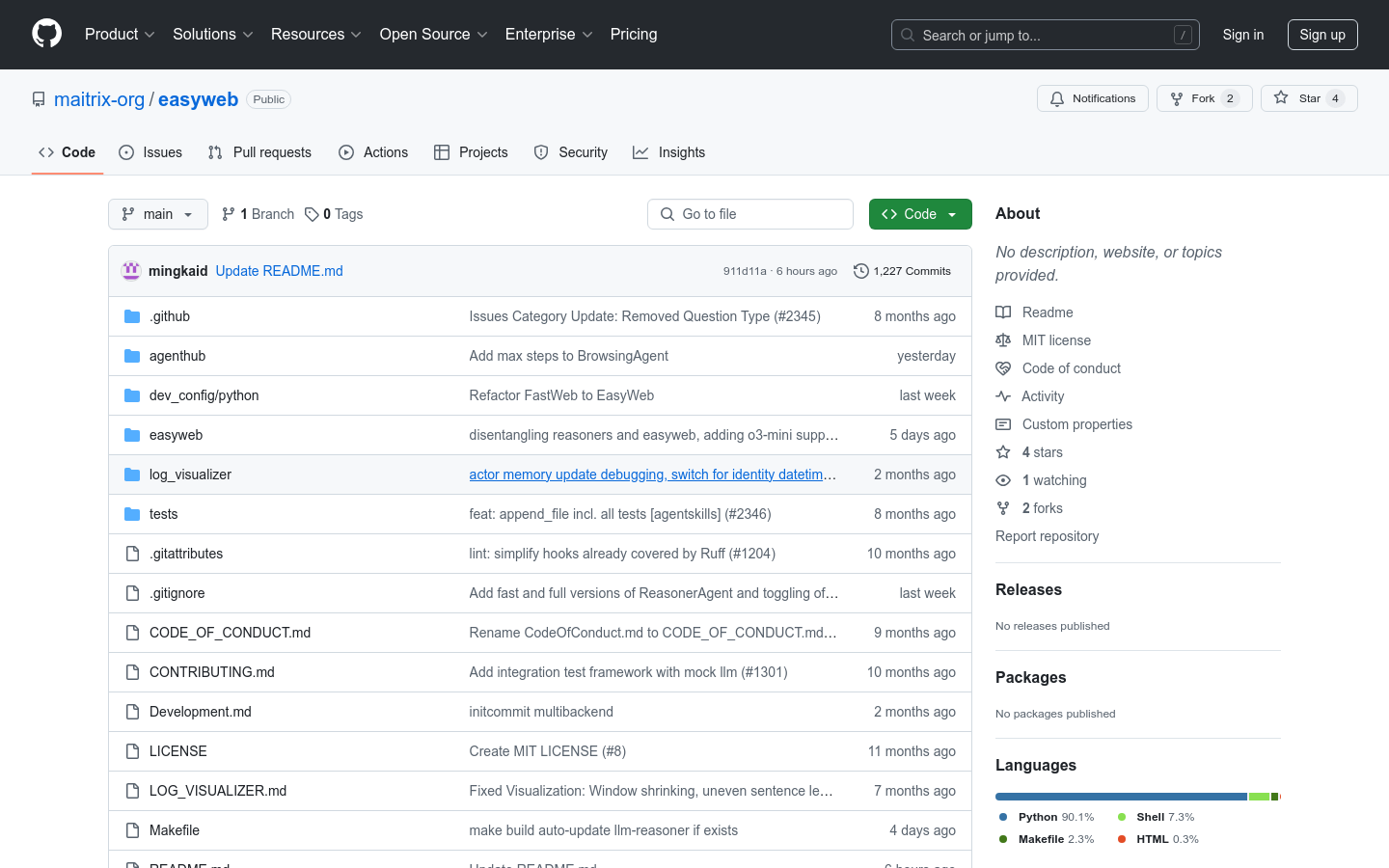1389x868 pixels.
Task: Click the forks icon in About
Action: (1003, 508)
